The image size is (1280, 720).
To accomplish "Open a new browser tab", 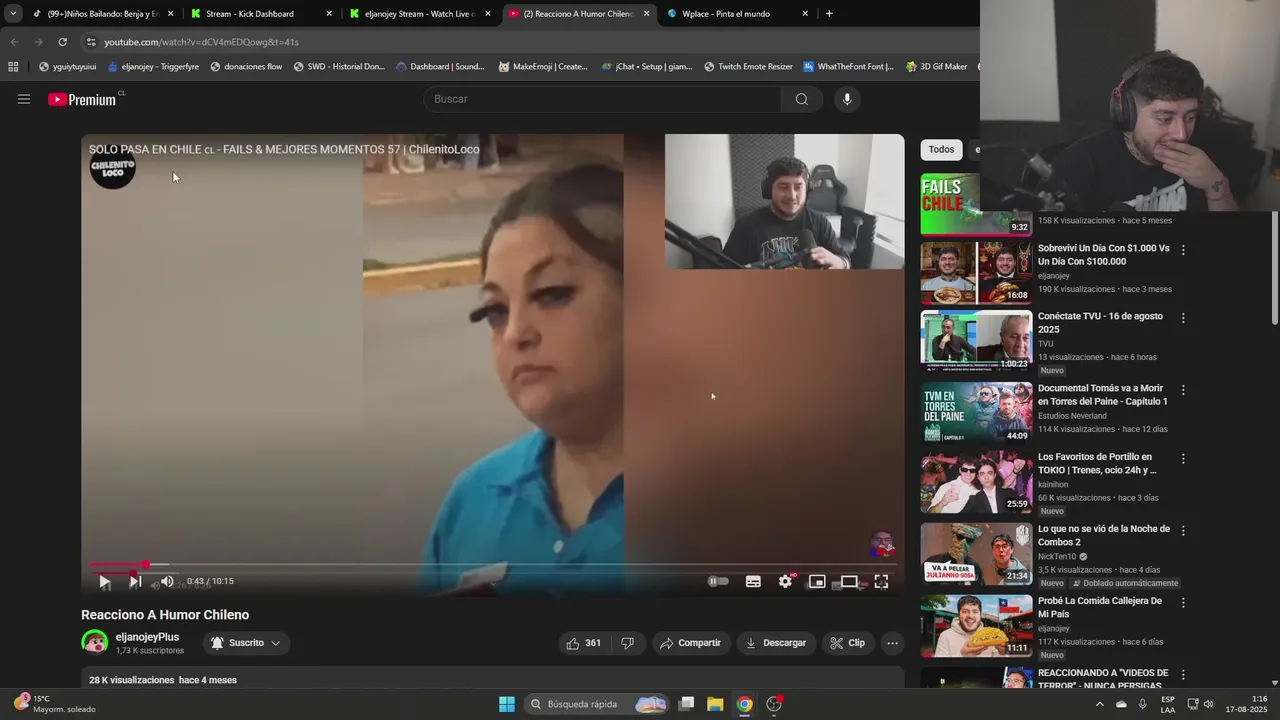I will pyautogui.click(x=829, y=14).
